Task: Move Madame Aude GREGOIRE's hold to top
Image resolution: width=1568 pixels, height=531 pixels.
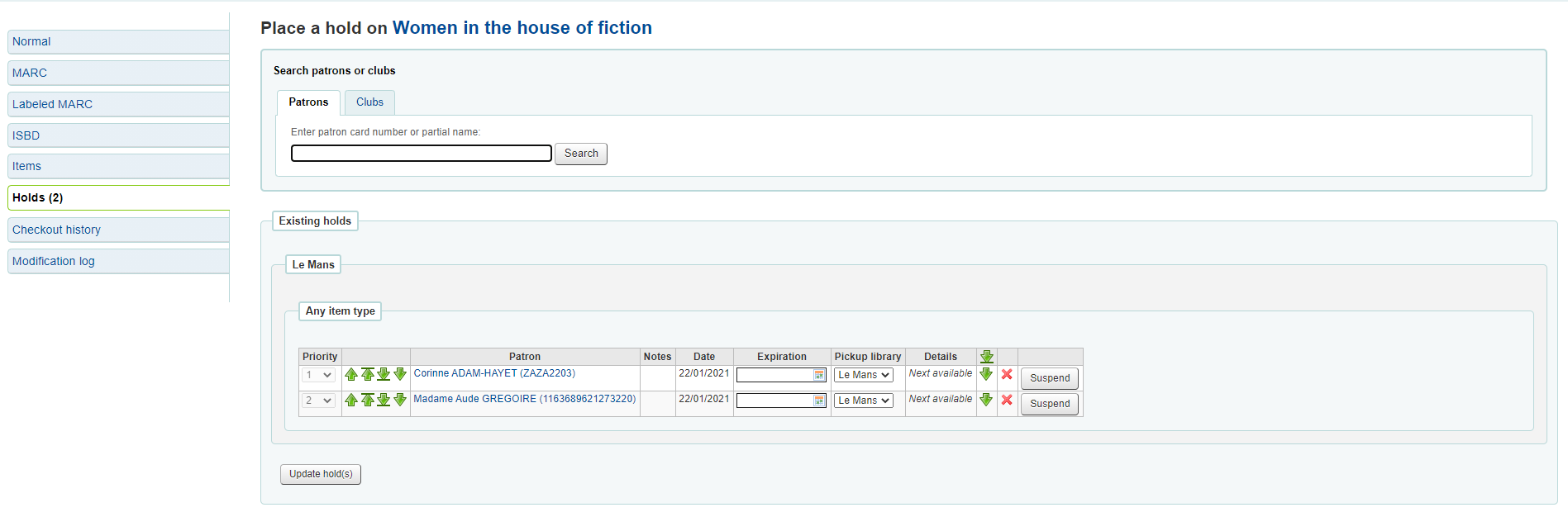Action: (x=368, y=401)
